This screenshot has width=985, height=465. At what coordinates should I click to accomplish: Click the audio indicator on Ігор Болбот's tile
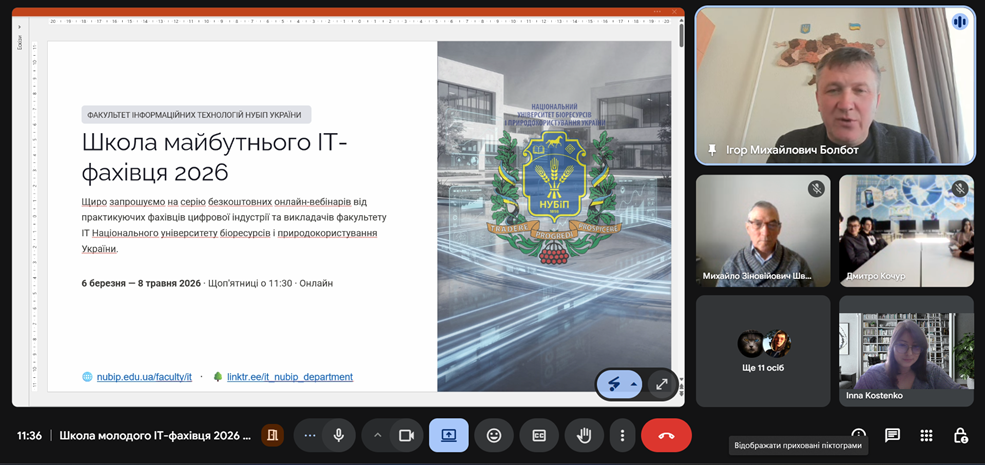pyautogui.click(x=959, y=22)
